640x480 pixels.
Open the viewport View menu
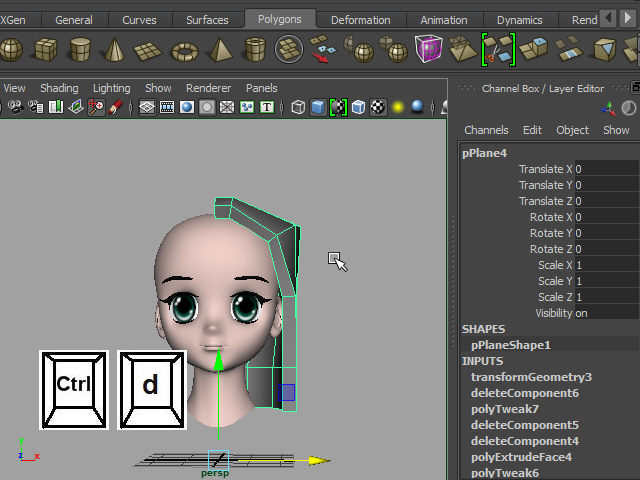(x=14, y=88)
